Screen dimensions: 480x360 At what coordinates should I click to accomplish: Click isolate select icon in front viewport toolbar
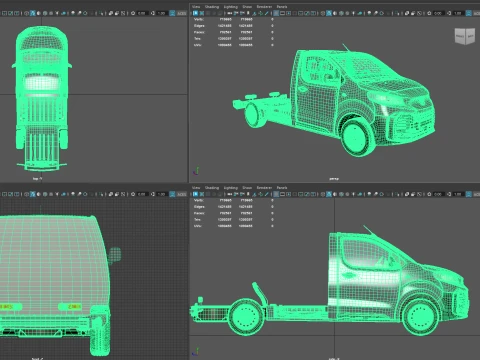pyautogui.click(x=102, y=194)
